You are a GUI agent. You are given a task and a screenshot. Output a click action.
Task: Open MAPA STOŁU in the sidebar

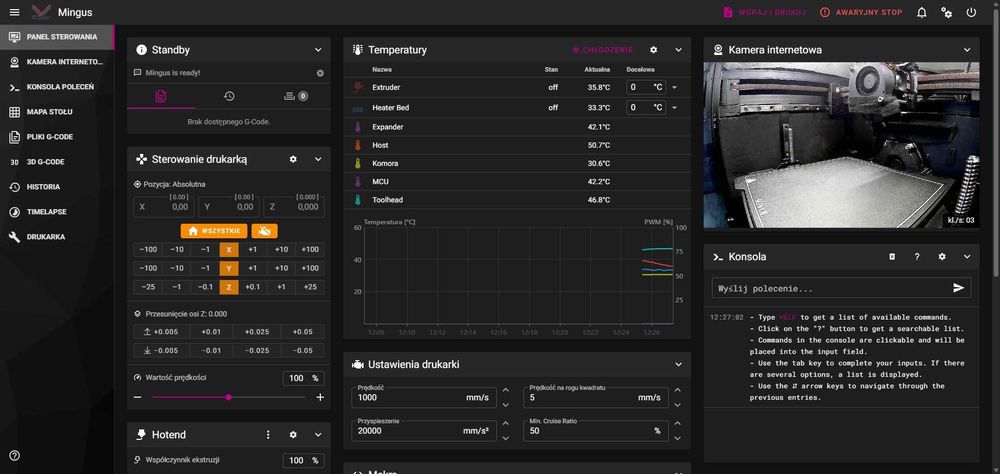pos(57,112)
